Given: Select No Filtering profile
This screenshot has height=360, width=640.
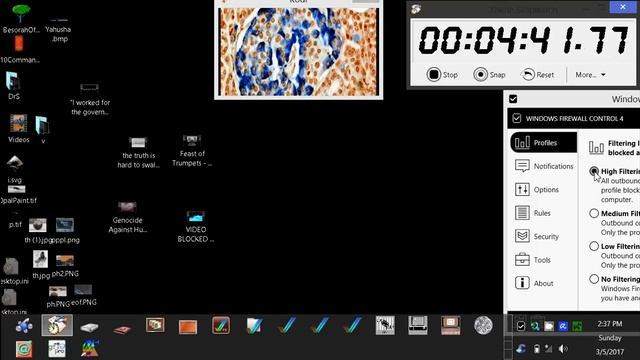Looking at the screenshot, I should (x=594, y=279).
